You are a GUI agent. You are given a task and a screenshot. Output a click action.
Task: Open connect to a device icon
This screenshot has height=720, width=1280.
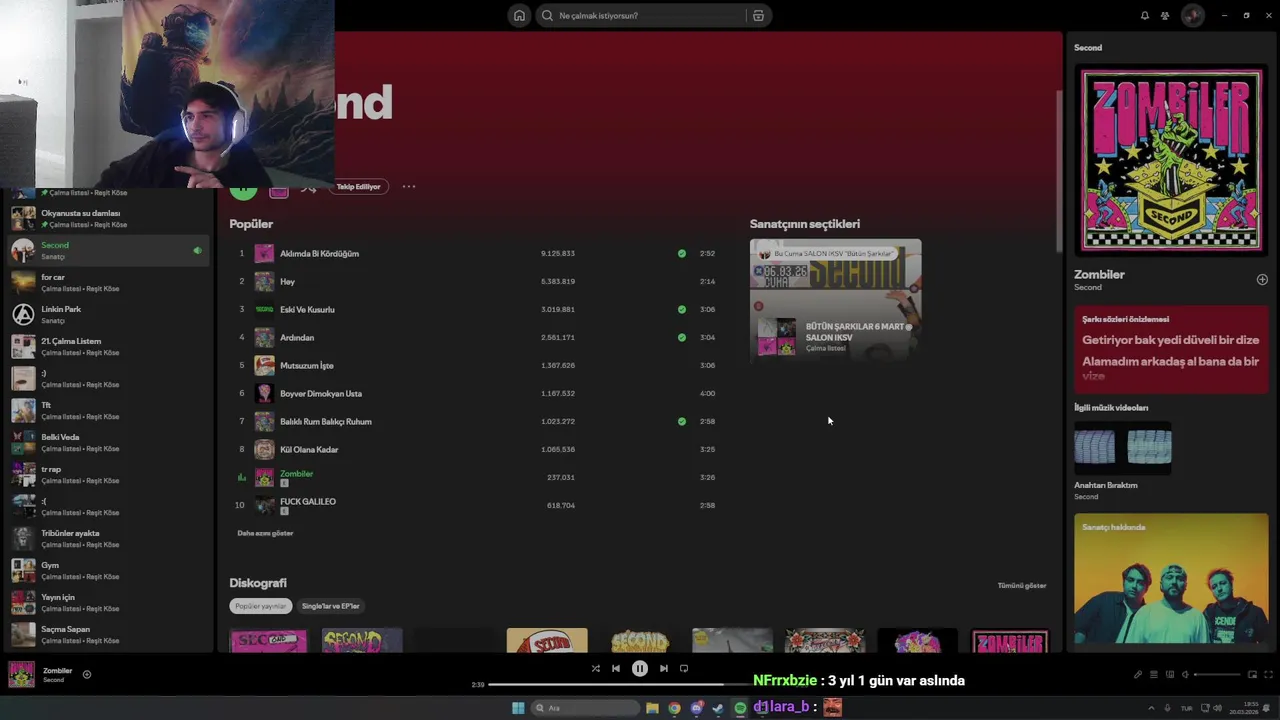pyautogui.click(x=1169, y=674)
